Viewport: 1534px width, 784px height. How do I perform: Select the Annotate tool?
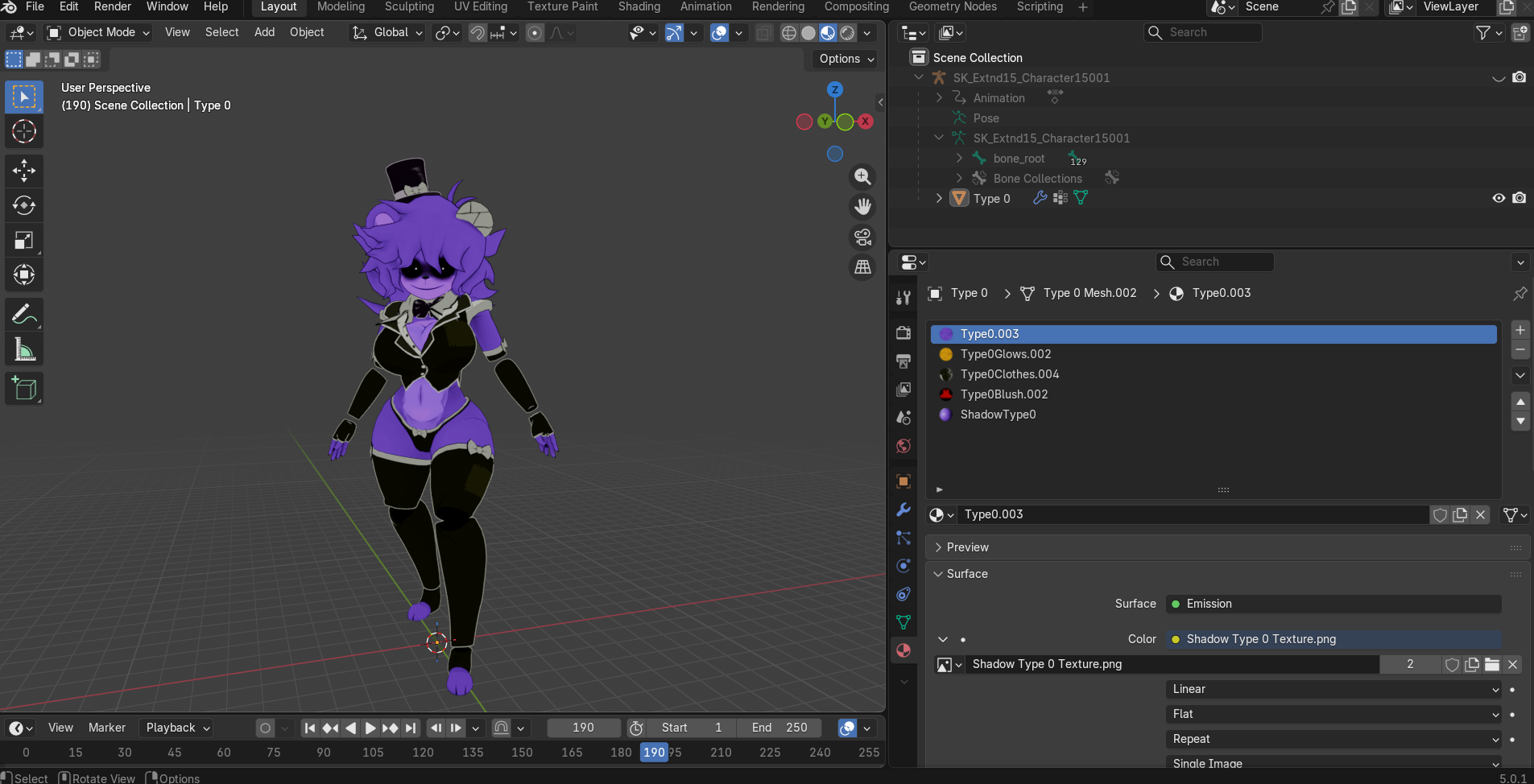pos(24,314)
